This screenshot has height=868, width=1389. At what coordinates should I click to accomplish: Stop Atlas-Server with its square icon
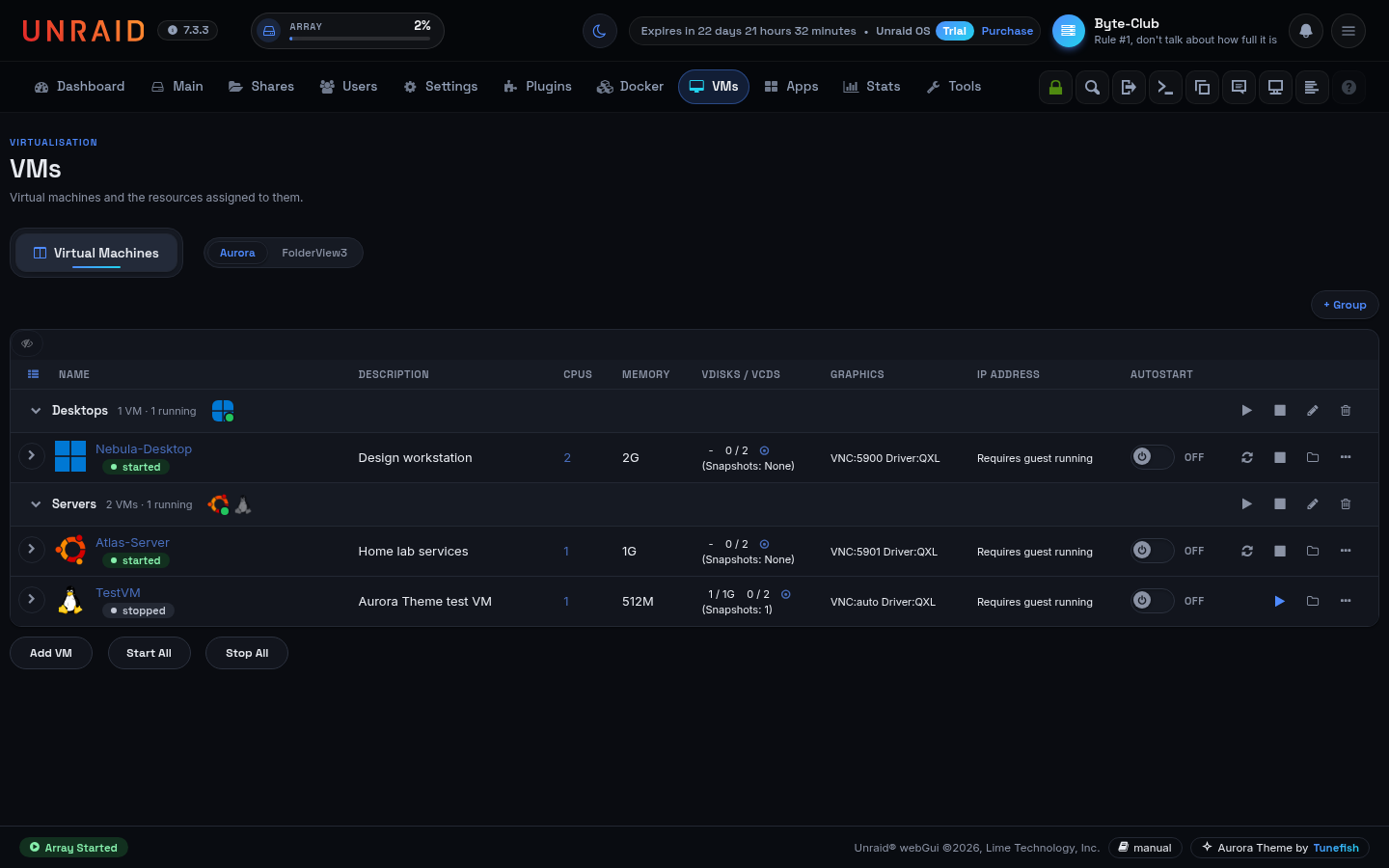tap(1280, 551)
